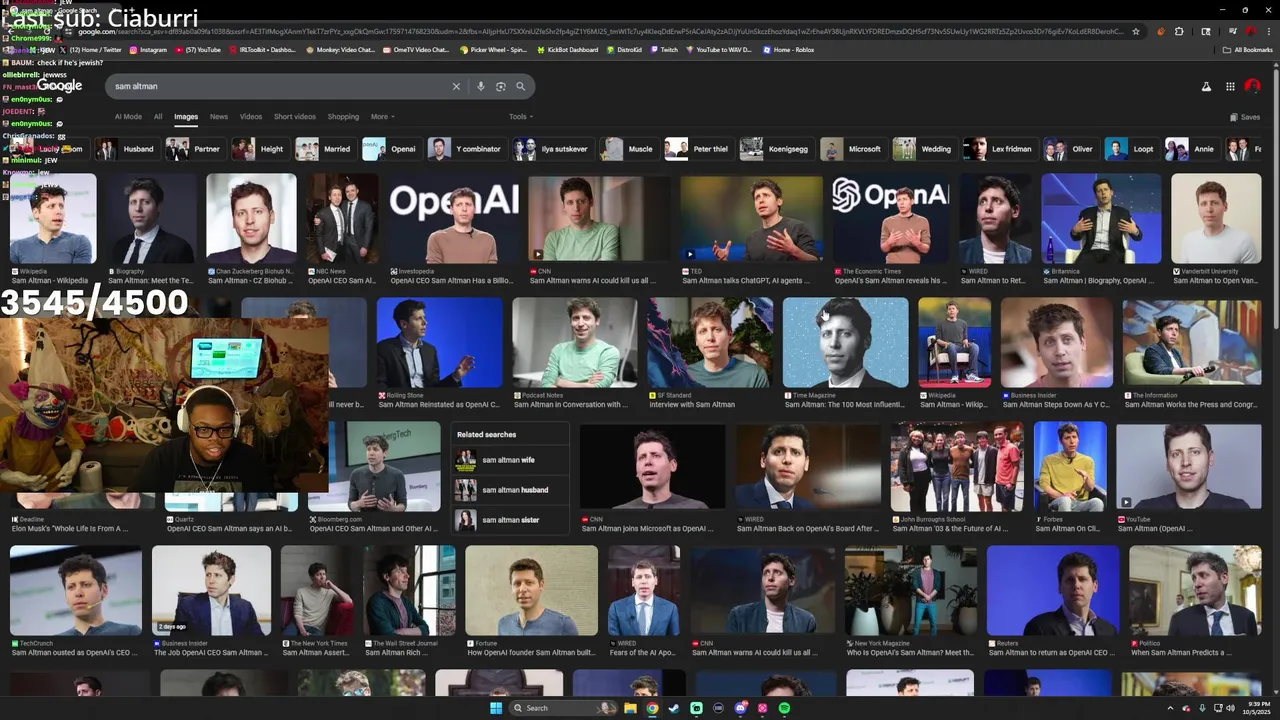Open the Britannica Biography image result
This screenshot has width=1280, height=720.
[x=1101, y=218]
